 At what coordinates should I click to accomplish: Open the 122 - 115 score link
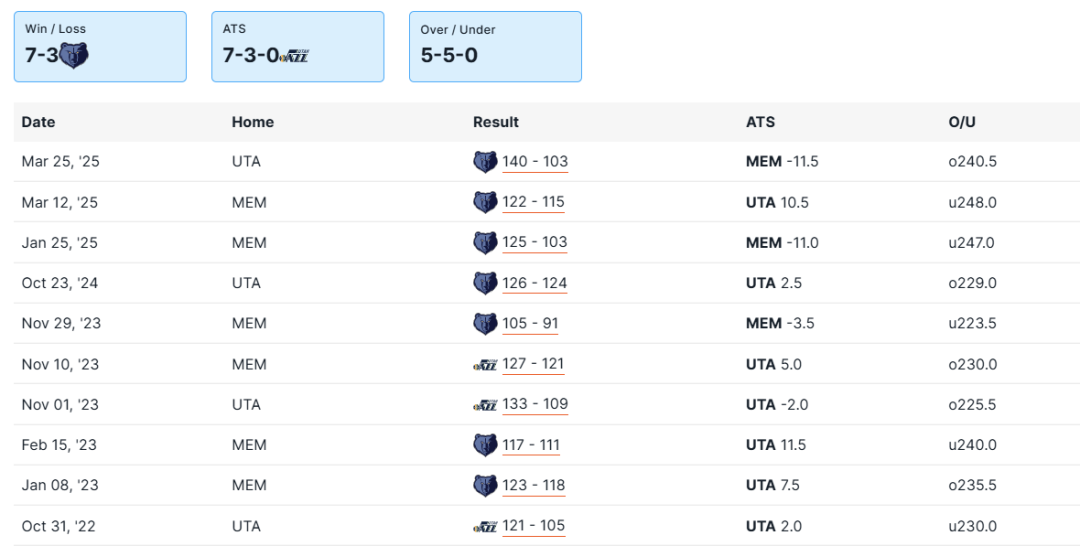534,202
